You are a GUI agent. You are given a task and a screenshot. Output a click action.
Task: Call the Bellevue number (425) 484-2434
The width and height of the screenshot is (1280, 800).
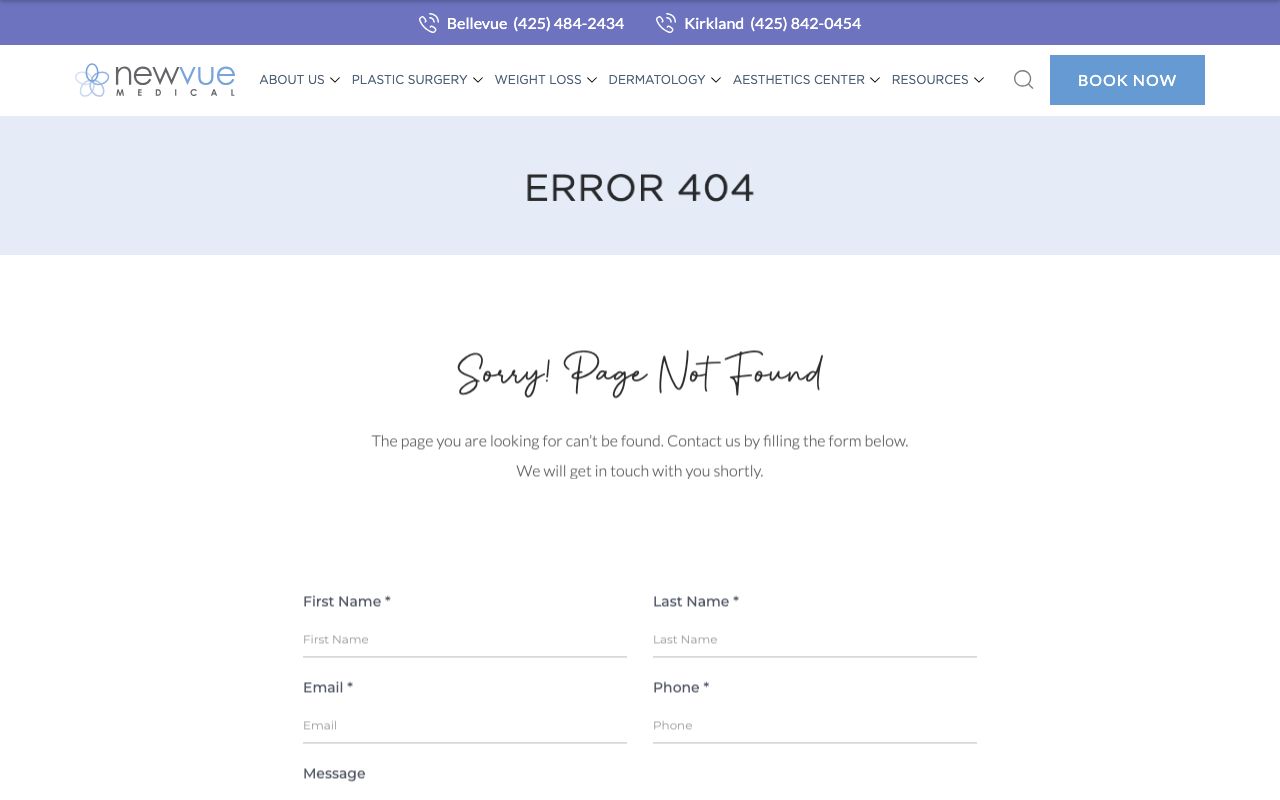[x=568, y=23]
